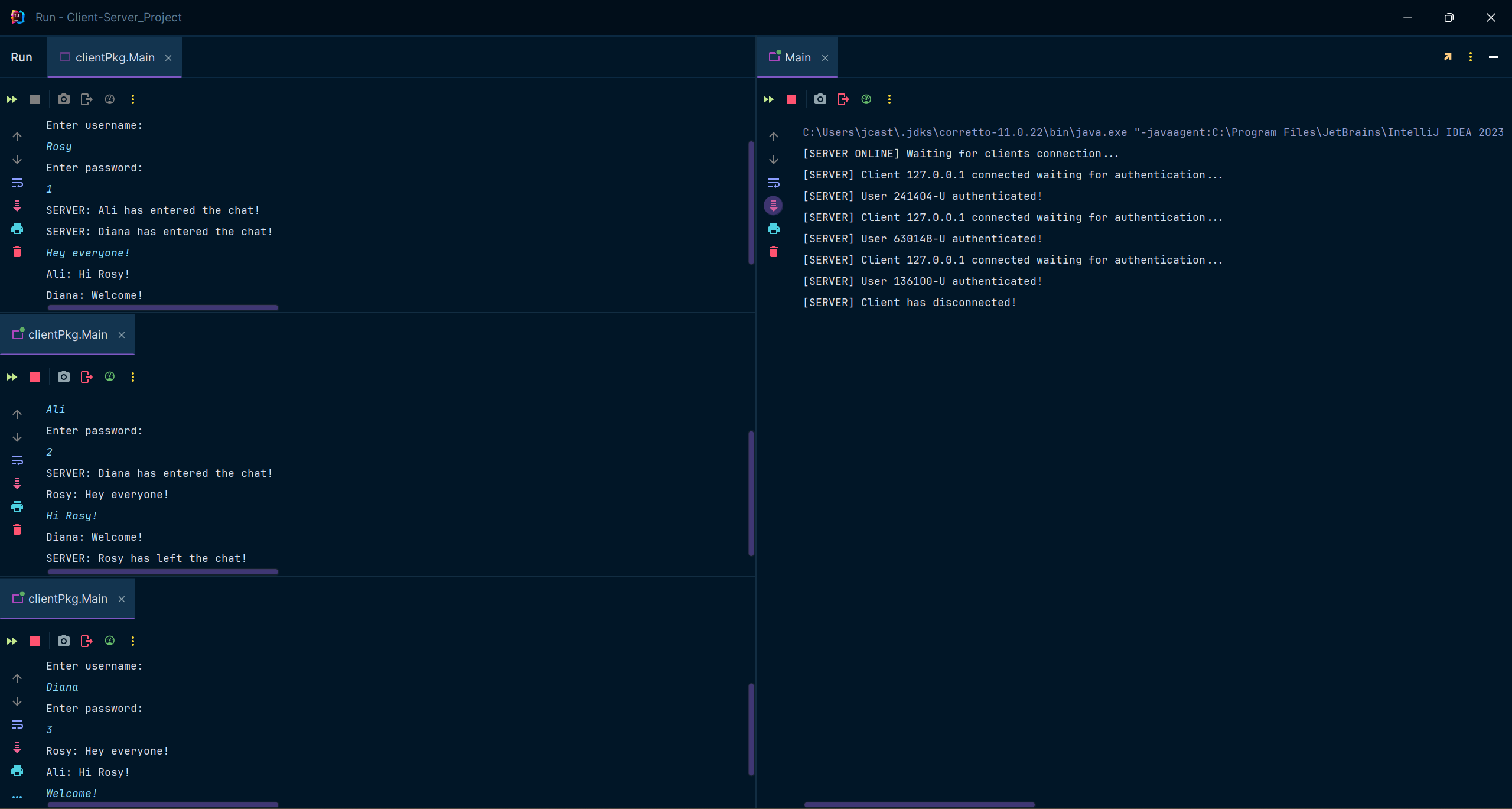Select the top clientPkg.Main tab
The height and width of the screenshot is (809, 1512).
click(115, 57)
